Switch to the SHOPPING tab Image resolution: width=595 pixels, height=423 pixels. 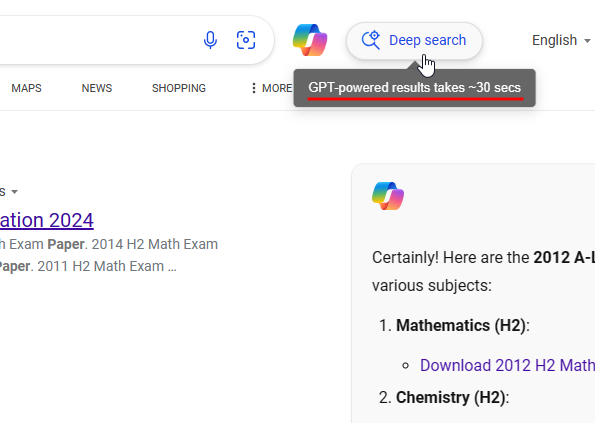pos(179,88)
